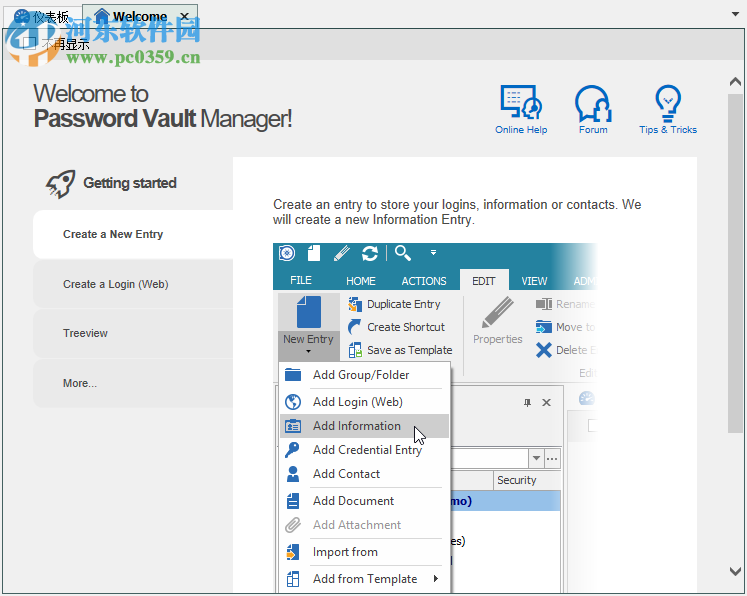Switch to the 仪表板 tab
Image resolution: width=747 pixels, height=596 pixels.
(42, 17)
